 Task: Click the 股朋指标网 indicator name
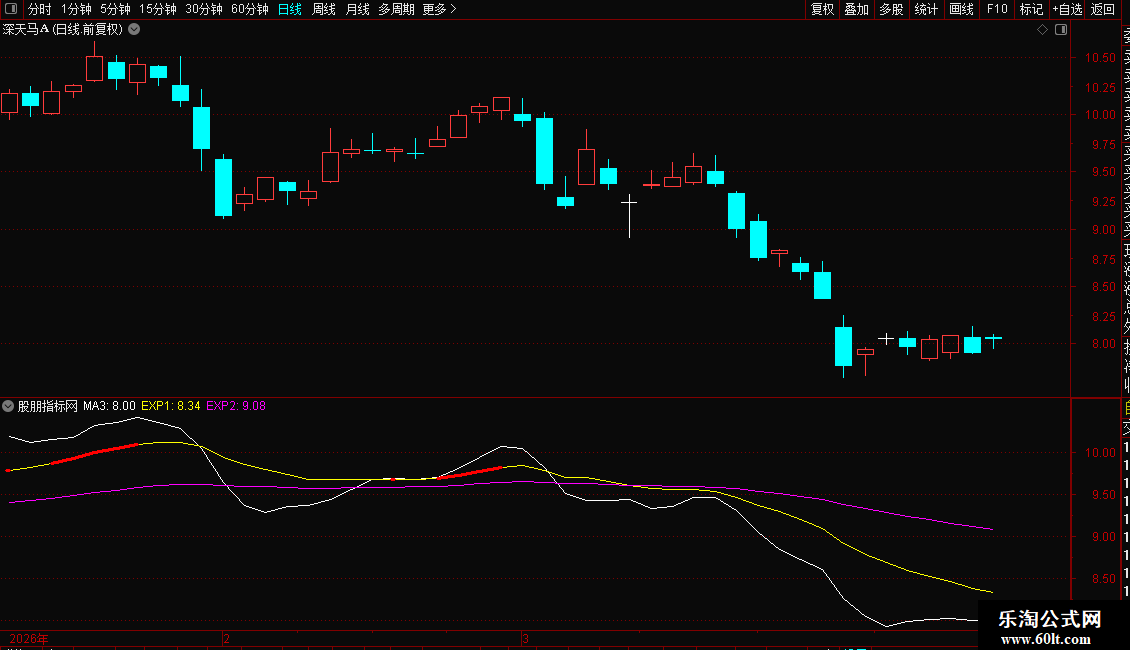tap(48, 406)
